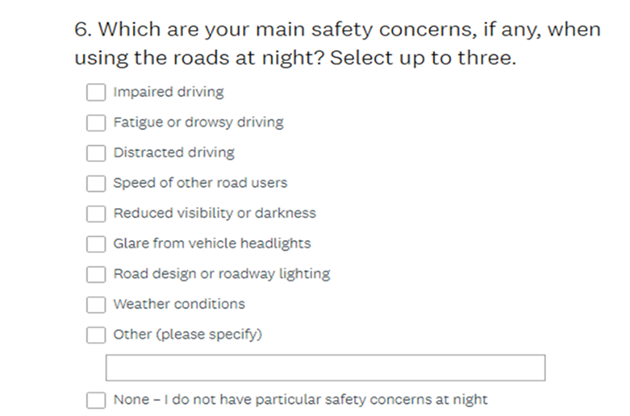Tick the Fatigue or drowsy driving box
This screenshot has height=416, width=630.
tap(95, 122)
